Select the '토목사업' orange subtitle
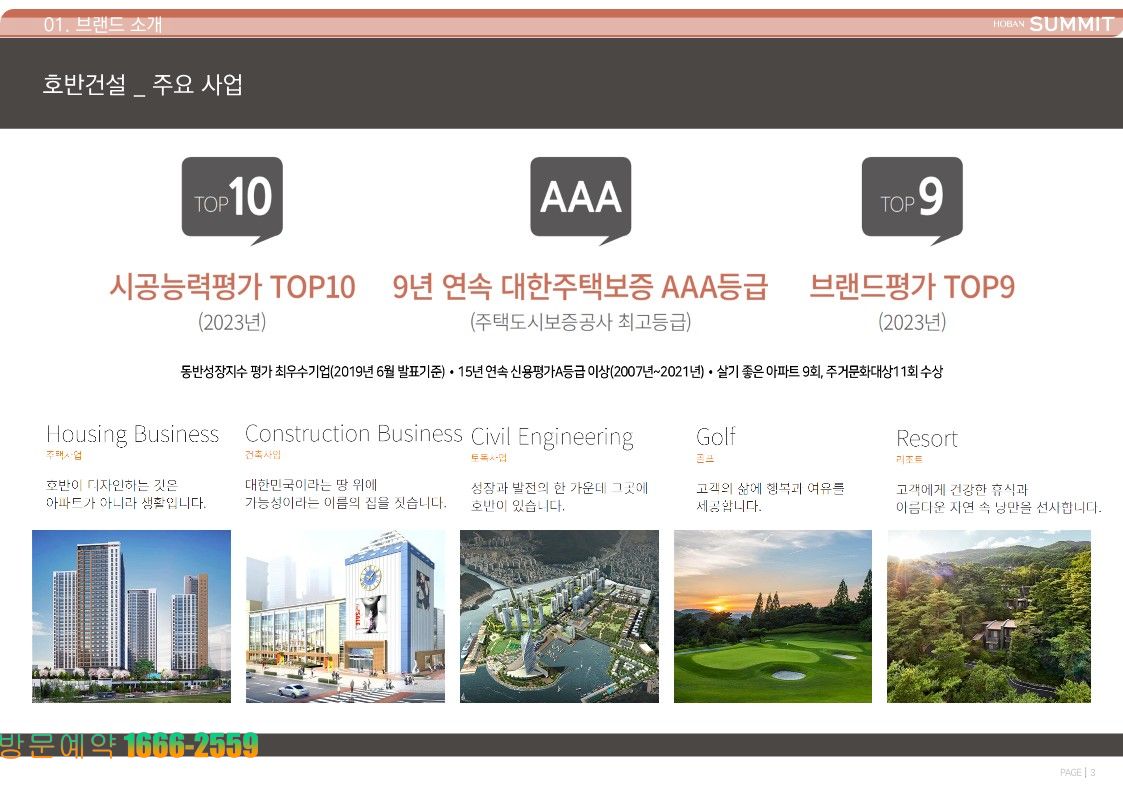 [x=488, y=457]
